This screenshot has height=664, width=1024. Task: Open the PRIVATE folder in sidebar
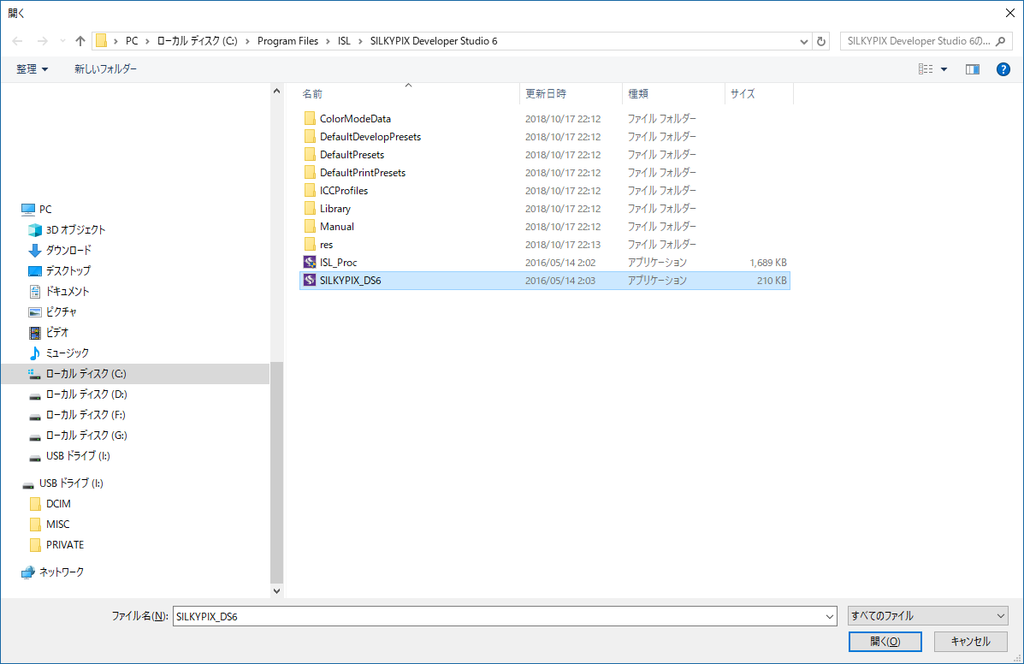pyautogui.click(x=65, y=545)
